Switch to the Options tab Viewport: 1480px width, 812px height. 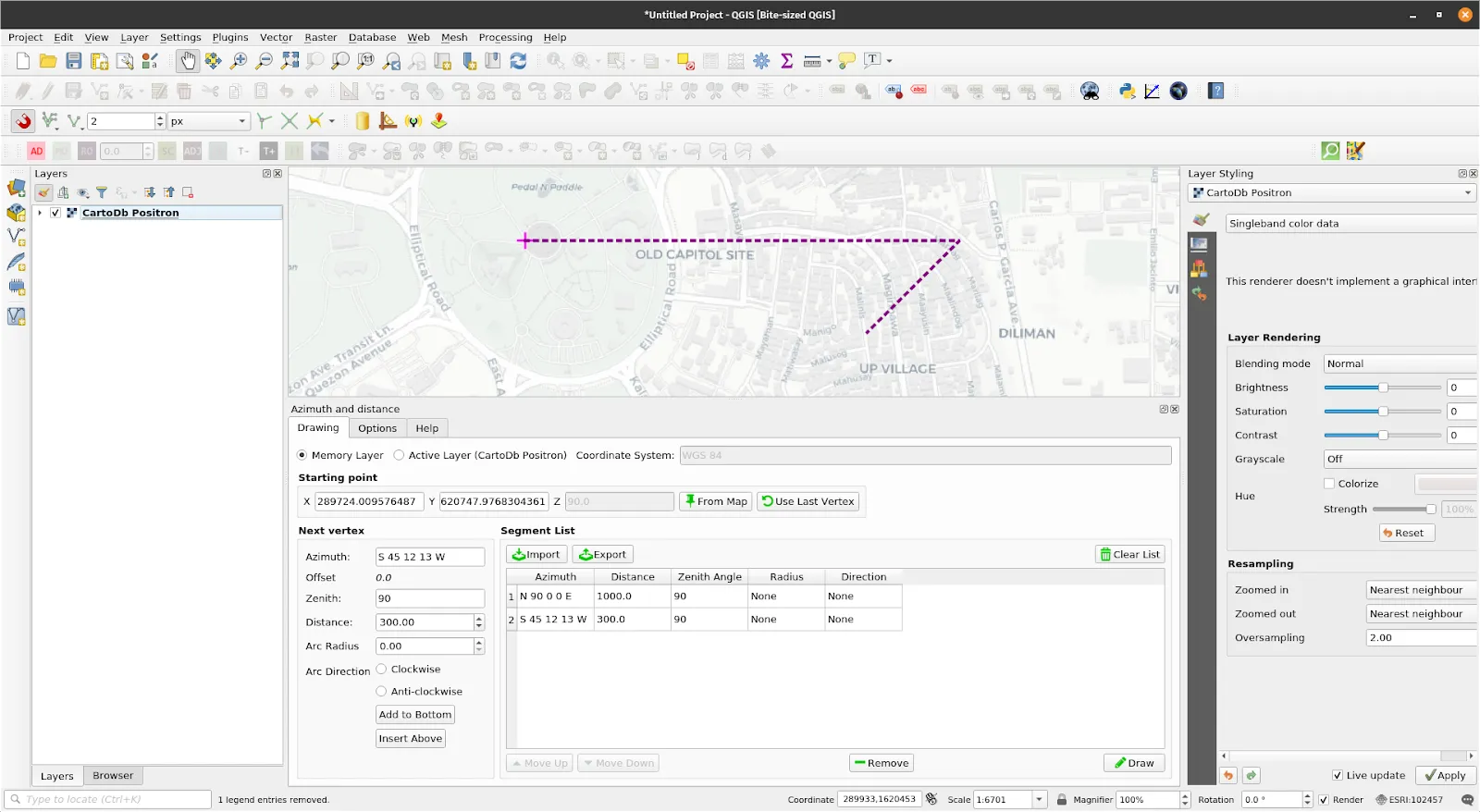377,428
